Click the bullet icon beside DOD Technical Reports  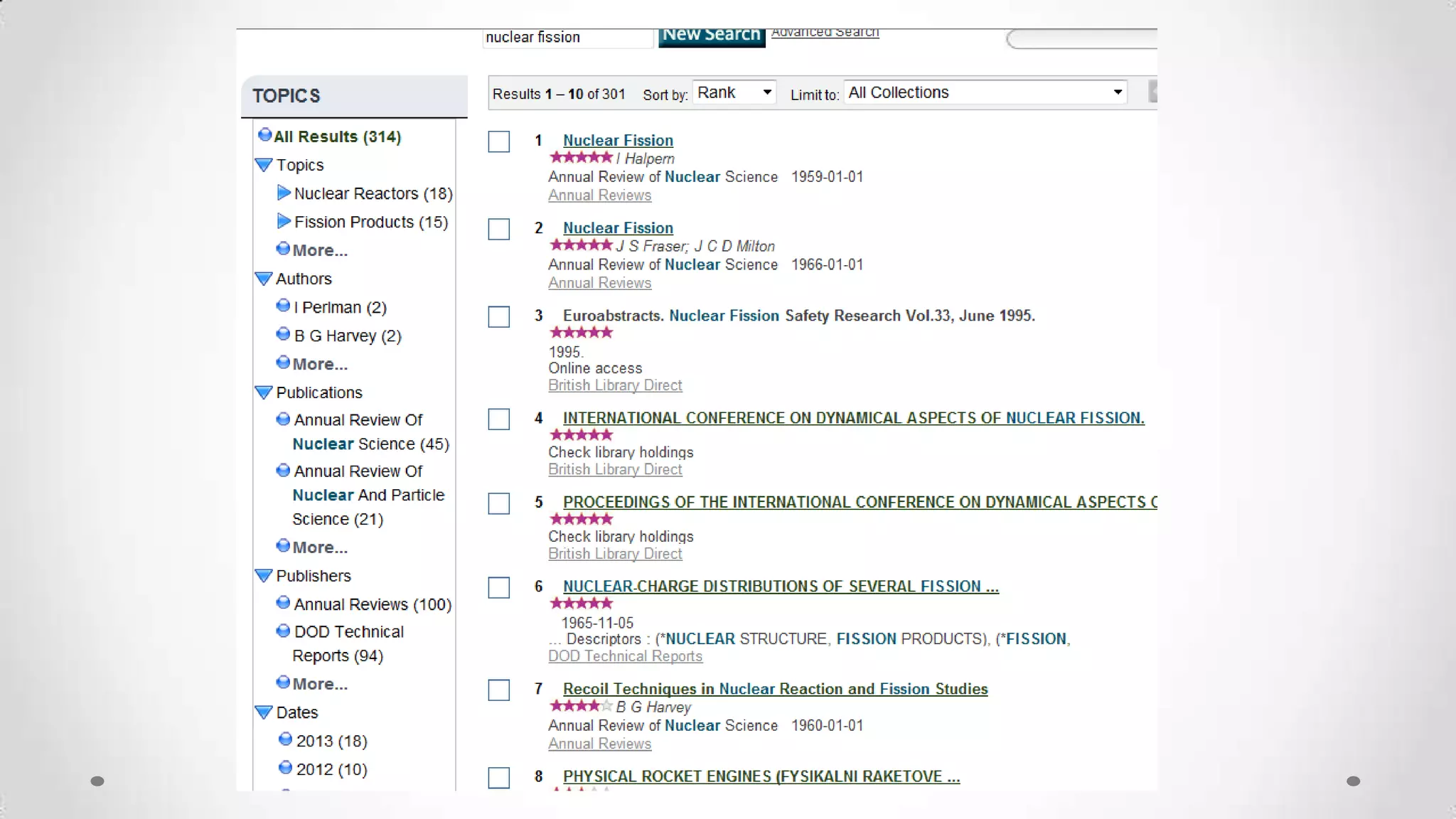click(283, 631)
